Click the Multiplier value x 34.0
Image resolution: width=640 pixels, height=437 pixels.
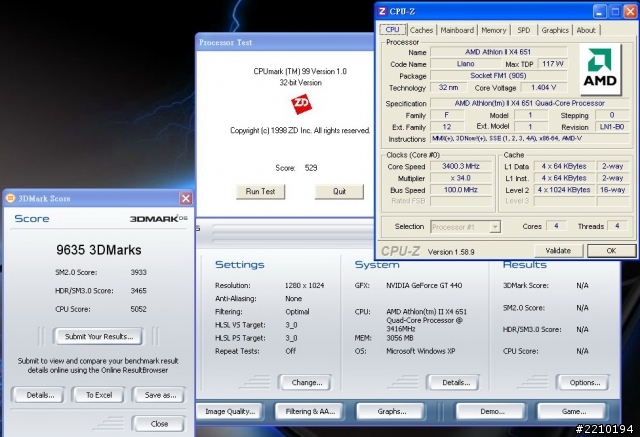coord(461,178)
